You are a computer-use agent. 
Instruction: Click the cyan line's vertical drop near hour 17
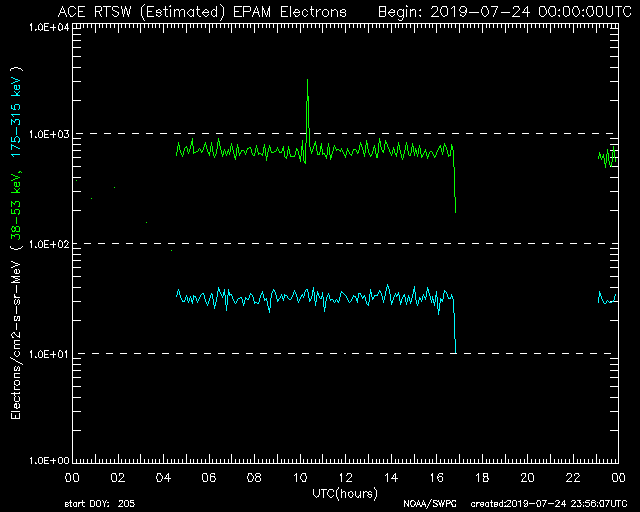(x=454, y=325)
